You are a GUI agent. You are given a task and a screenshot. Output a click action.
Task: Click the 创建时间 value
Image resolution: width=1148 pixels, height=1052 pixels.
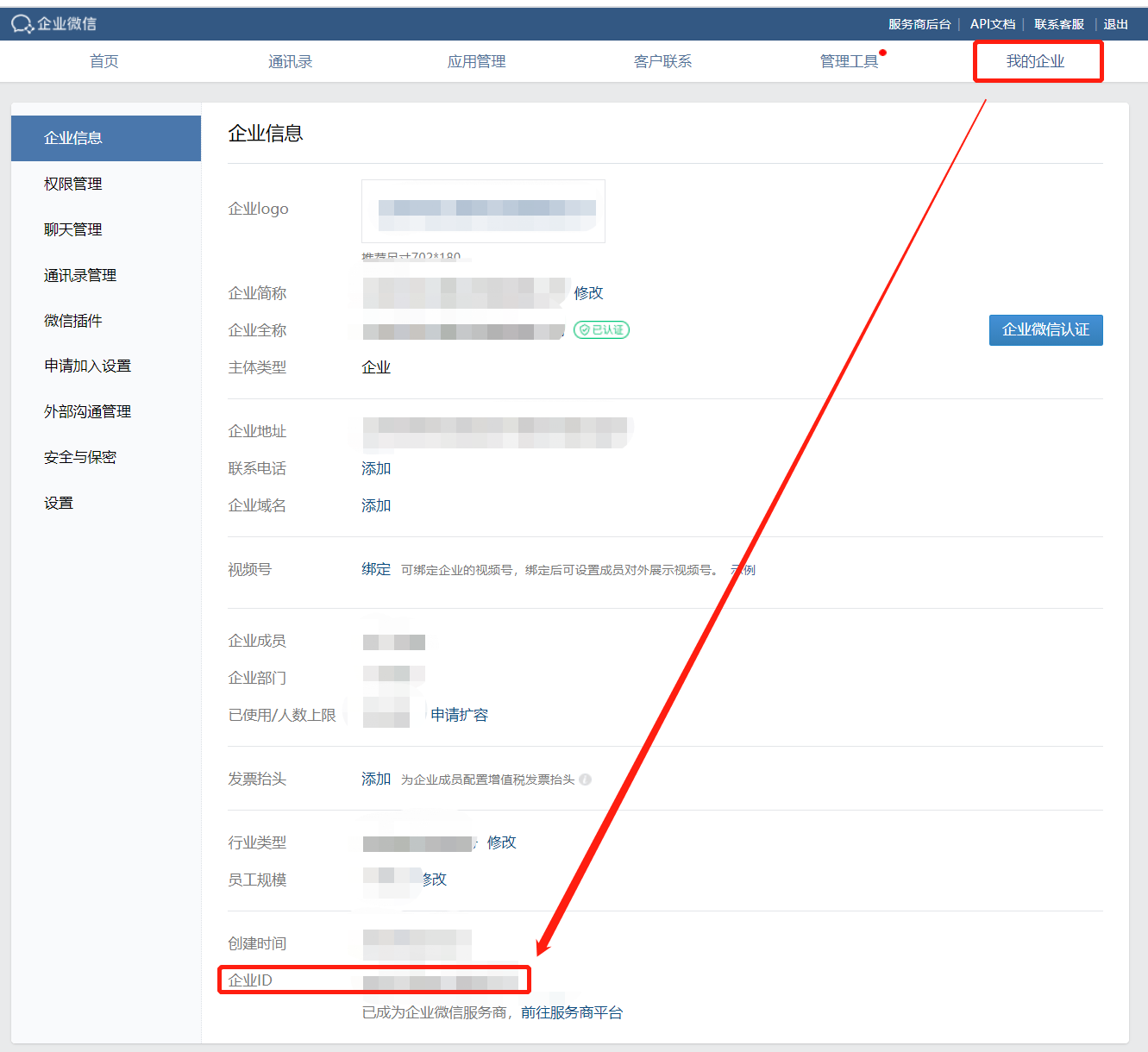pyautogui.click(x=417, y=943)
